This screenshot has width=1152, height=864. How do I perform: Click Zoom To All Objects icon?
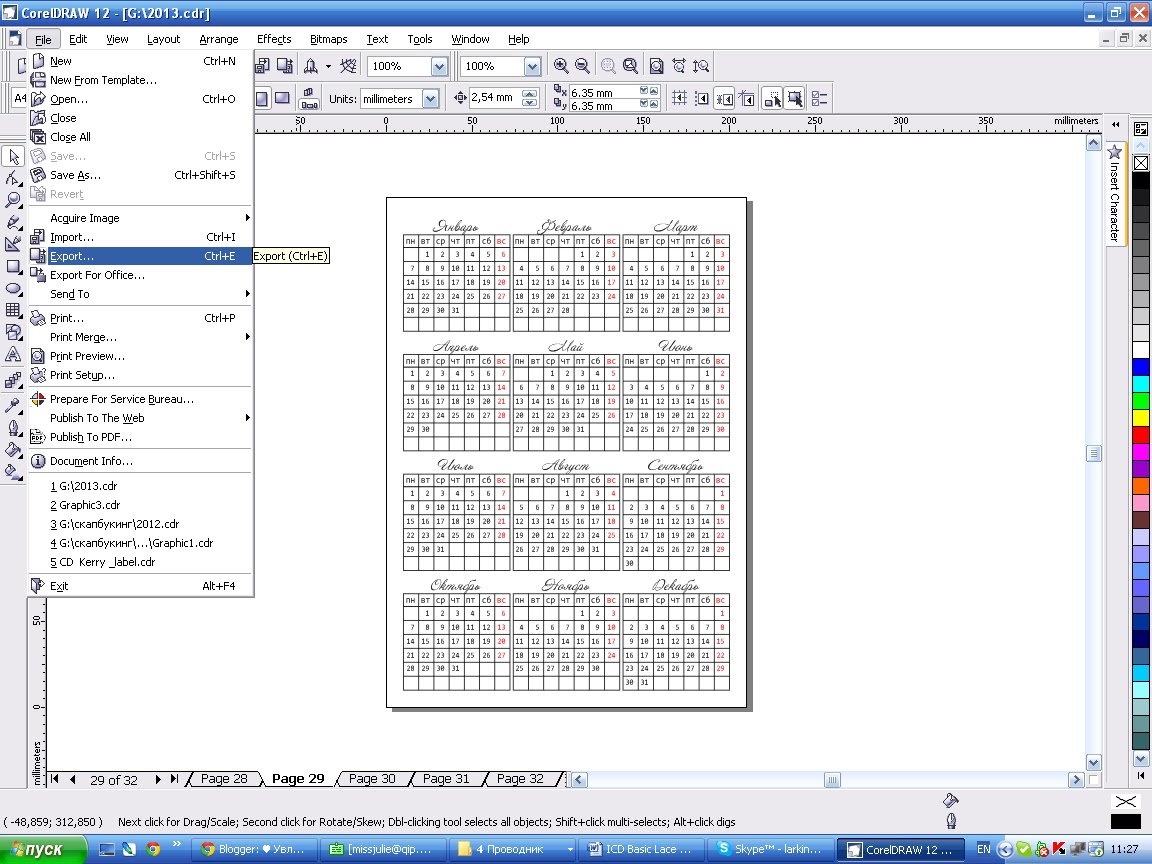click(x=630, y=66)
